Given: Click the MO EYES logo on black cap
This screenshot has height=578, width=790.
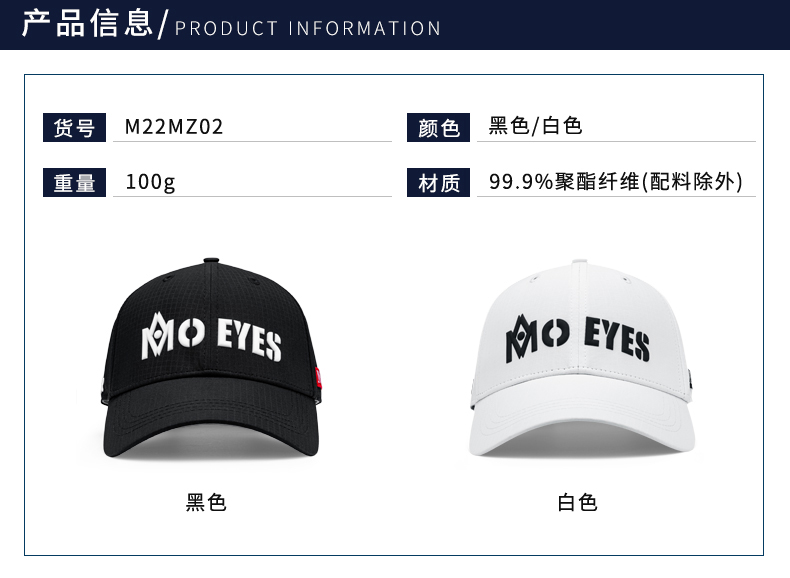Looking at the screenshot, I should (x=211, y=337).
